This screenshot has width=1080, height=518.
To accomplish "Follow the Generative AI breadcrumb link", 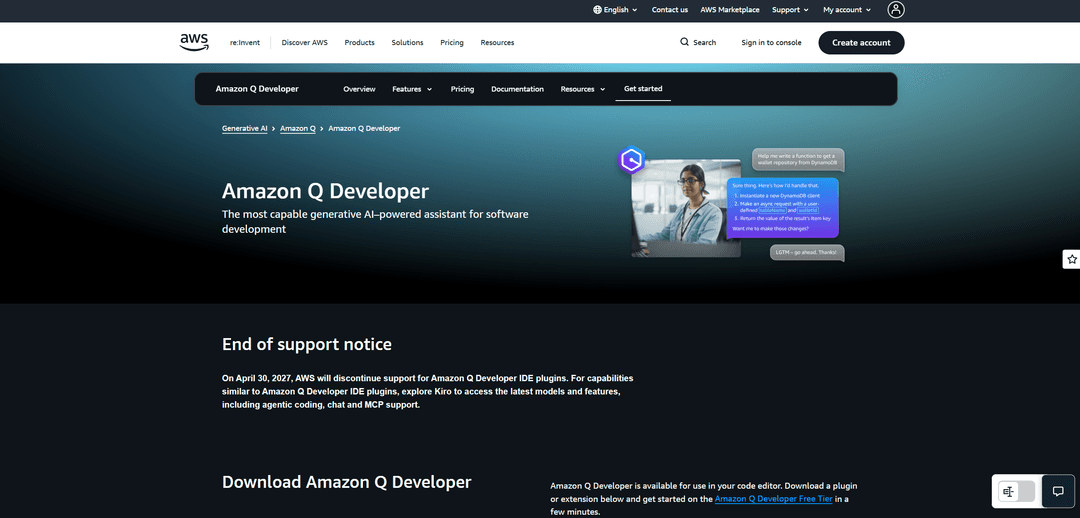I will 245,129.
